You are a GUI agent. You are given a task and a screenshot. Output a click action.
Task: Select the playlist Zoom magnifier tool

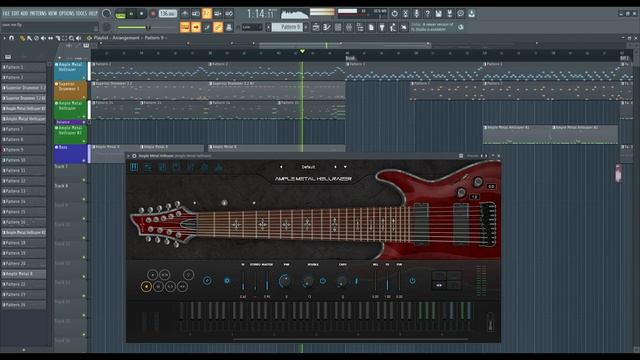pos(72,38)
